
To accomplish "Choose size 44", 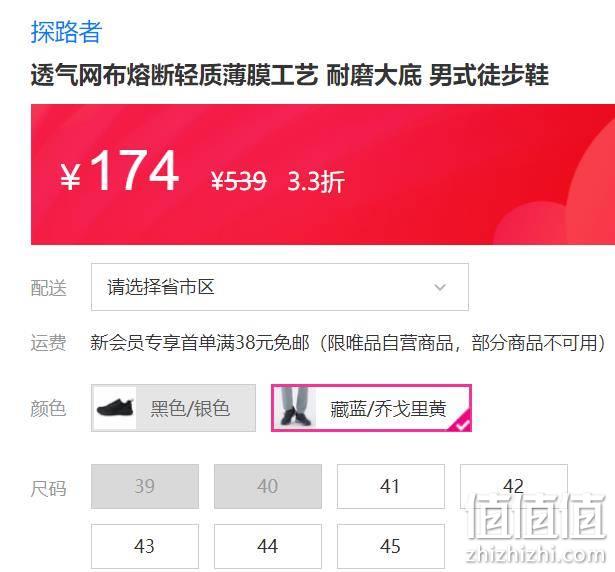I will click(x=268, y=546).
